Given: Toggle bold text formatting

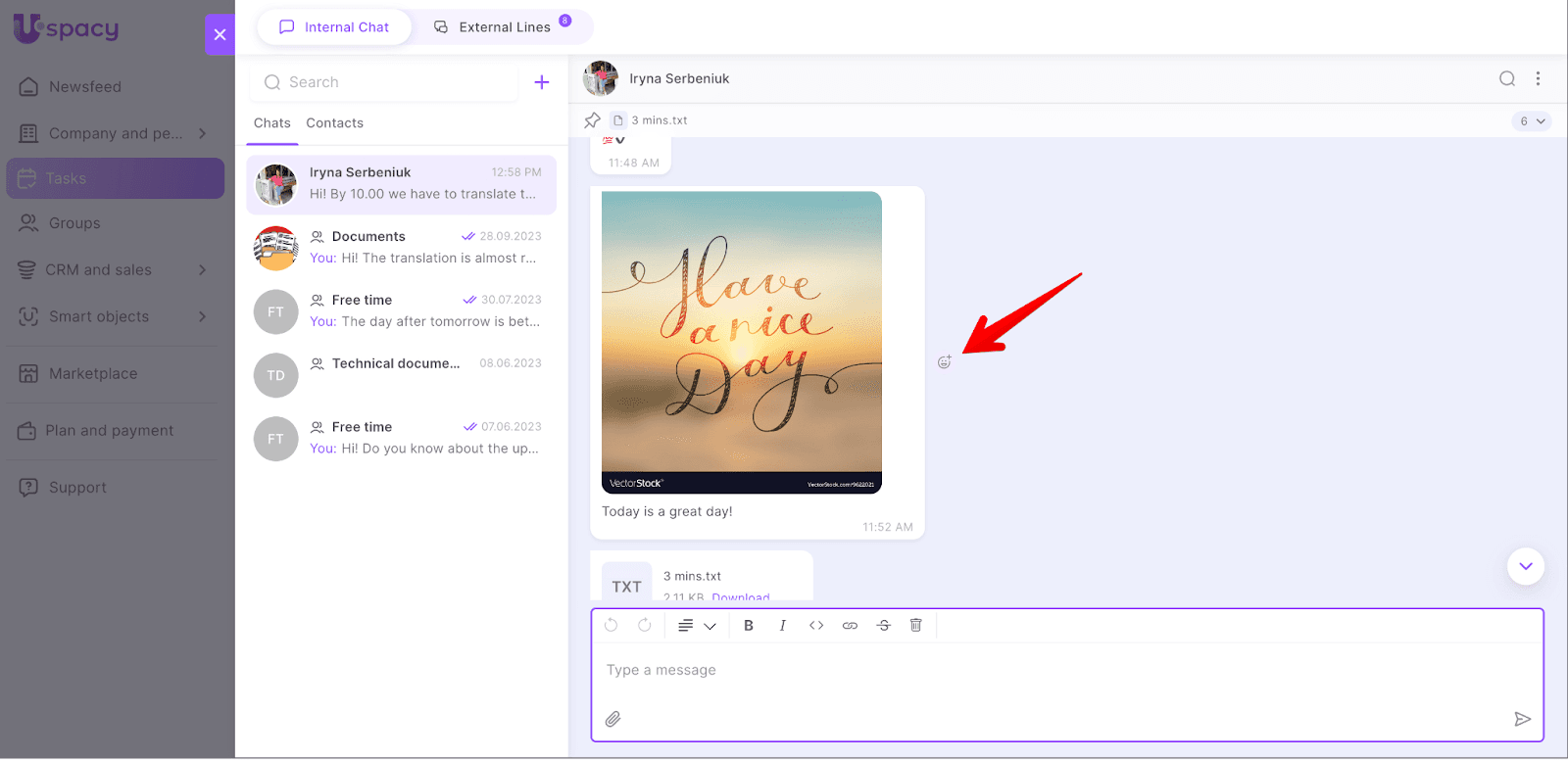Looking at the screenshot, I should (x=749, y=626).
